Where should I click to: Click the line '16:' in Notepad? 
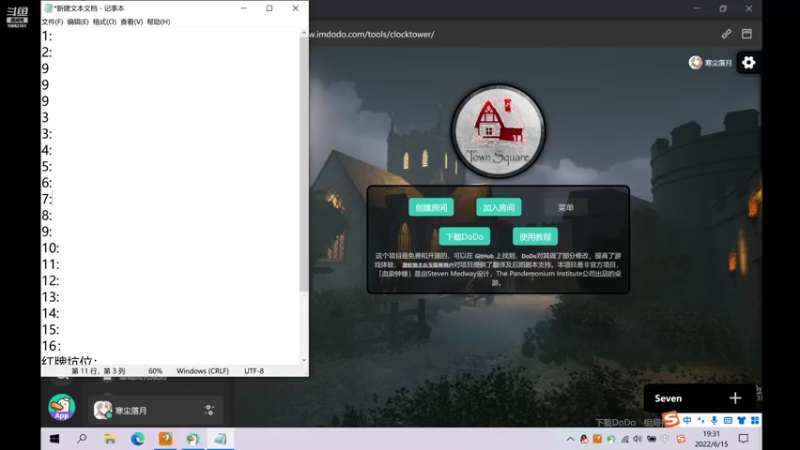[51, 346]
